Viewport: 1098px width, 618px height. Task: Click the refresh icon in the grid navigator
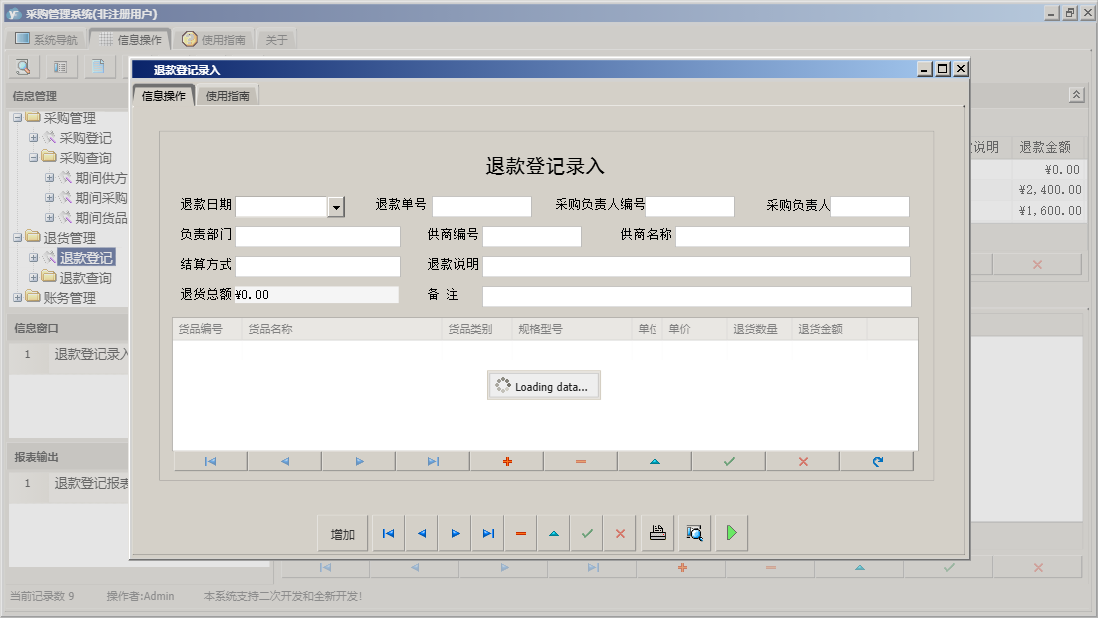tap(877, 461)
